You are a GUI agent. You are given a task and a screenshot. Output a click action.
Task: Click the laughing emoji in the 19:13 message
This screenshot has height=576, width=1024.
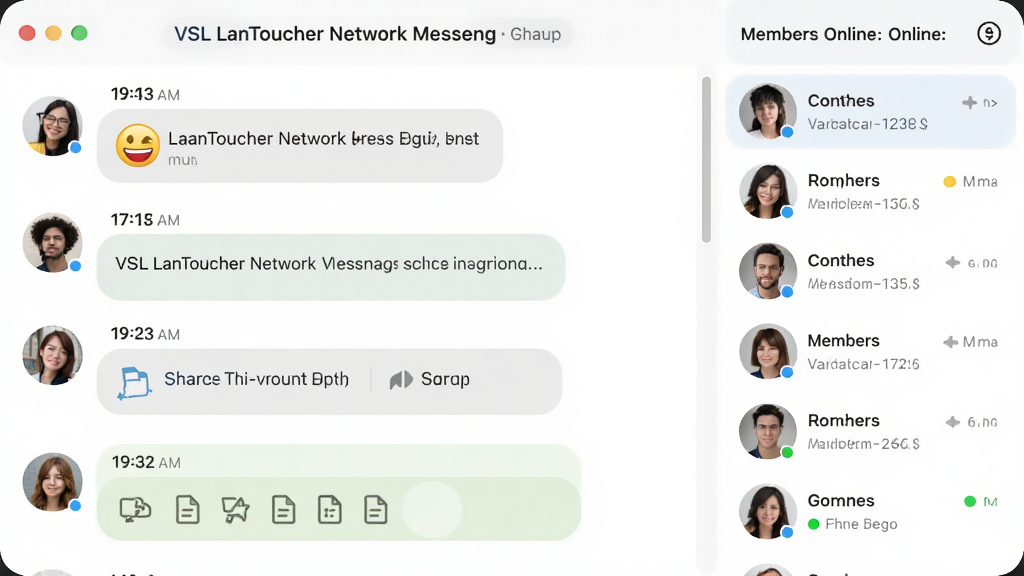click(x=138, y=146)
